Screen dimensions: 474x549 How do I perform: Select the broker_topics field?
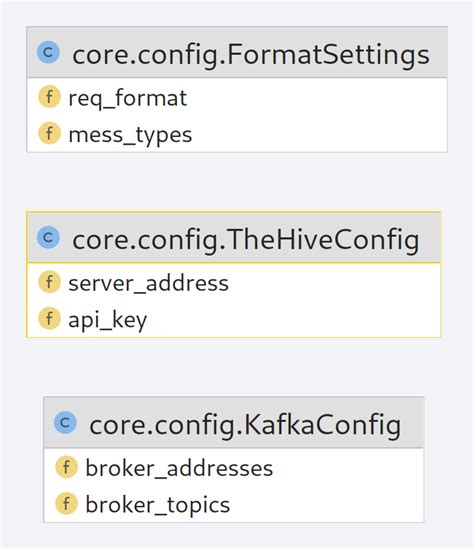(x=234, y=503)
